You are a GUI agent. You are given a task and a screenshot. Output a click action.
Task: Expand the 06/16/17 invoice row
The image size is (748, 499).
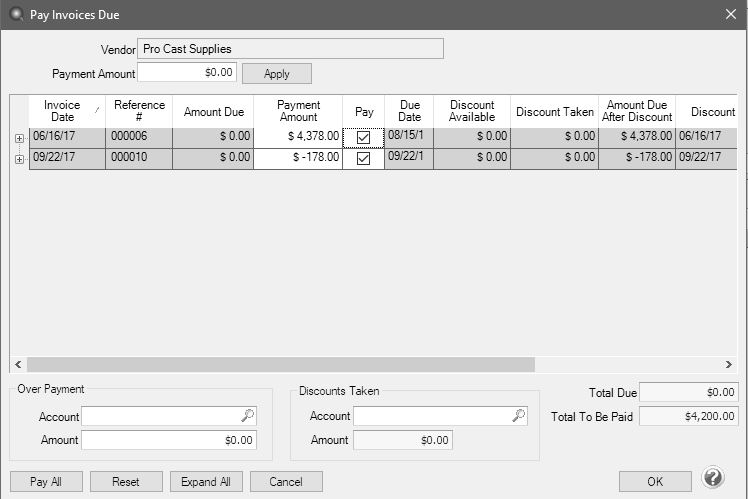[x=19, y=138]
